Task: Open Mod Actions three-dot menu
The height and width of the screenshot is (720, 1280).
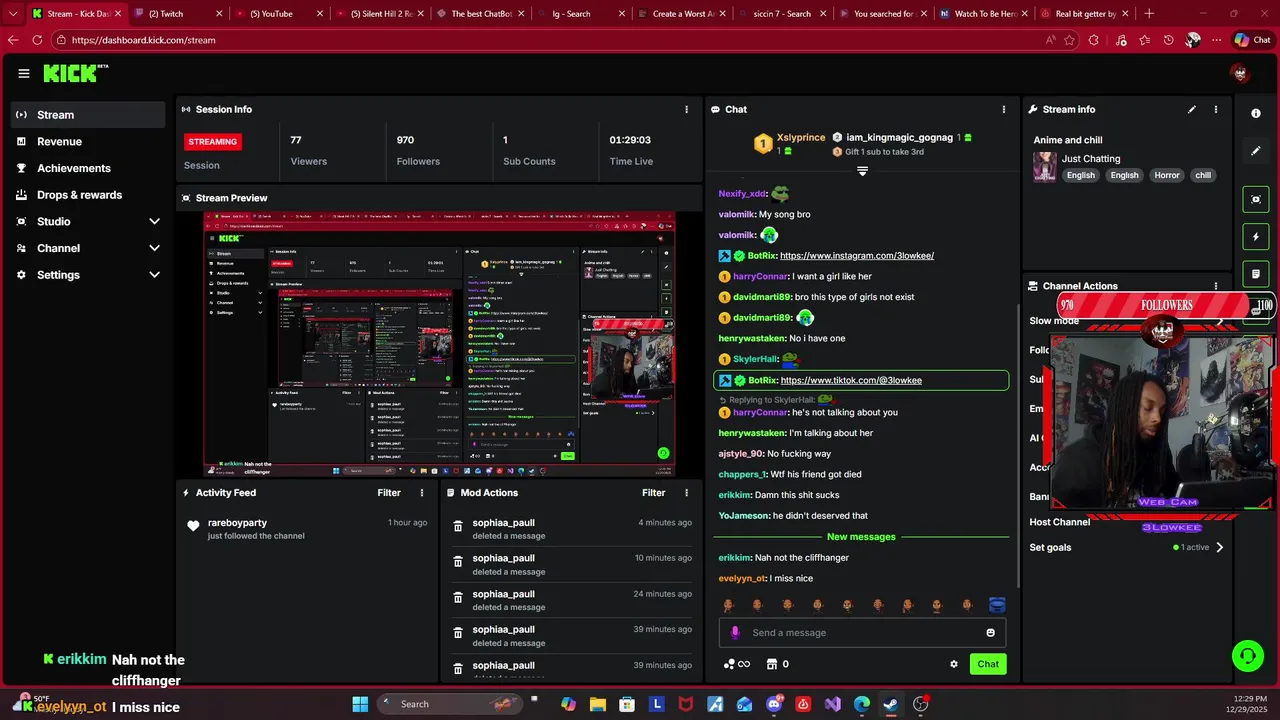Action: (x=686, y=493)
